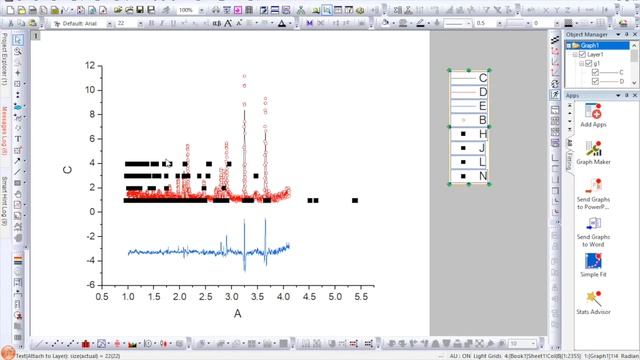Screen dimensions: 640x360
Task: Open the Object Manager panel options arrow
Action: coord(618,35)
